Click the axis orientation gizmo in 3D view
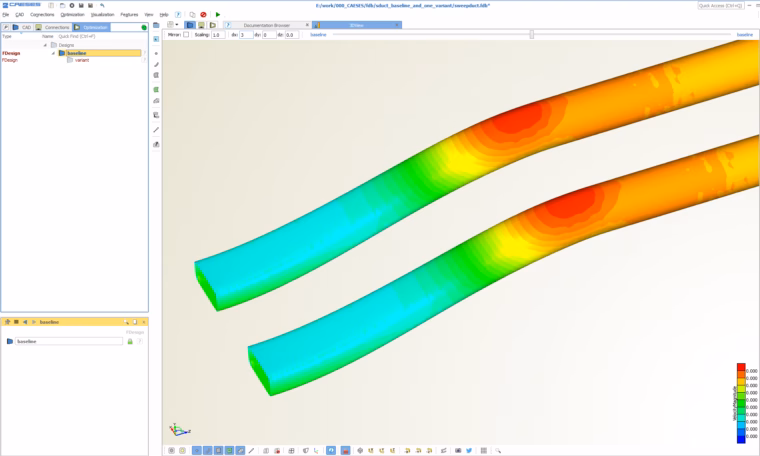The image size is (760, 456). [179, 429]
